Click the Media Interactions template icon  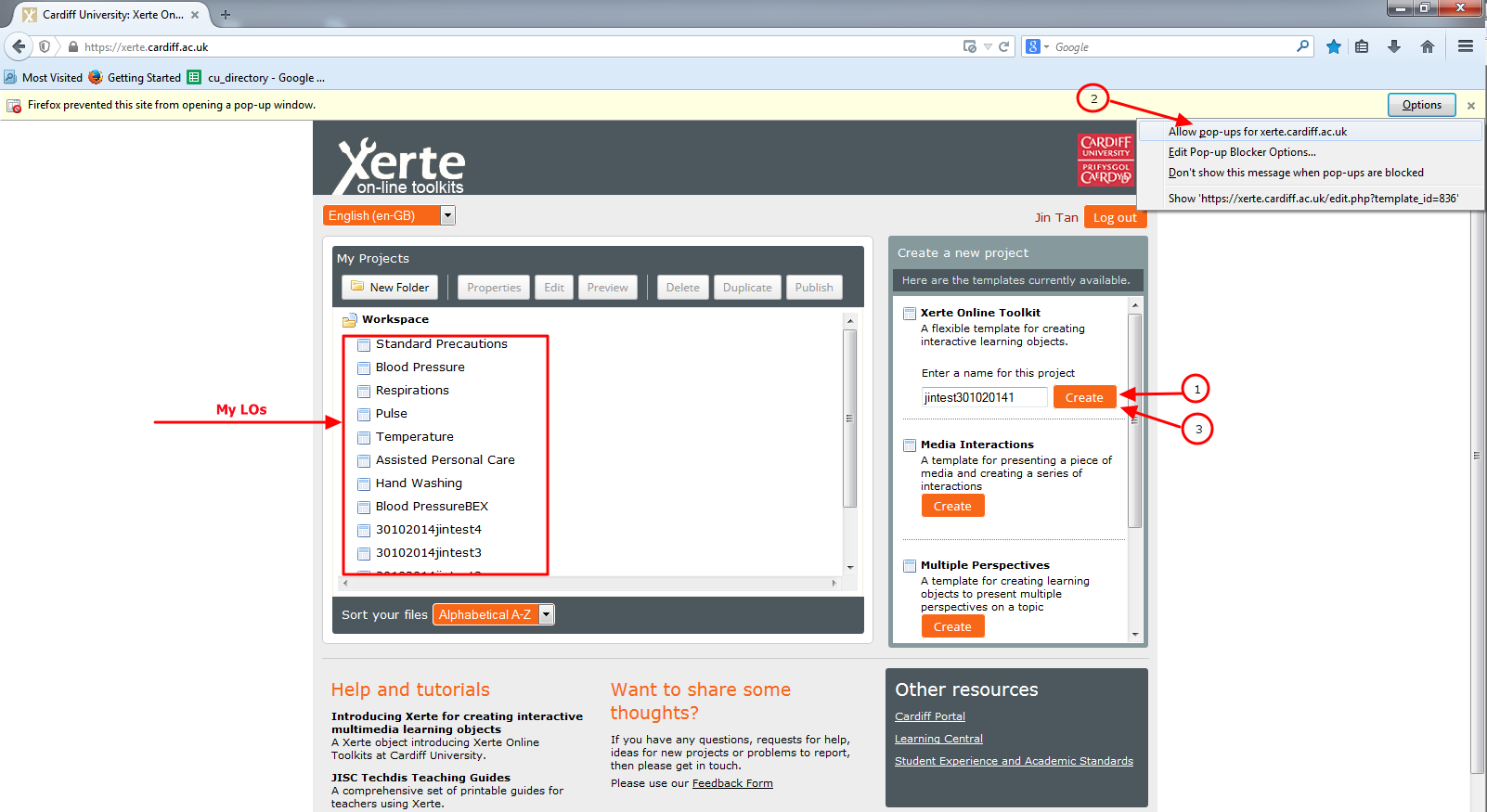coord(910,445)
